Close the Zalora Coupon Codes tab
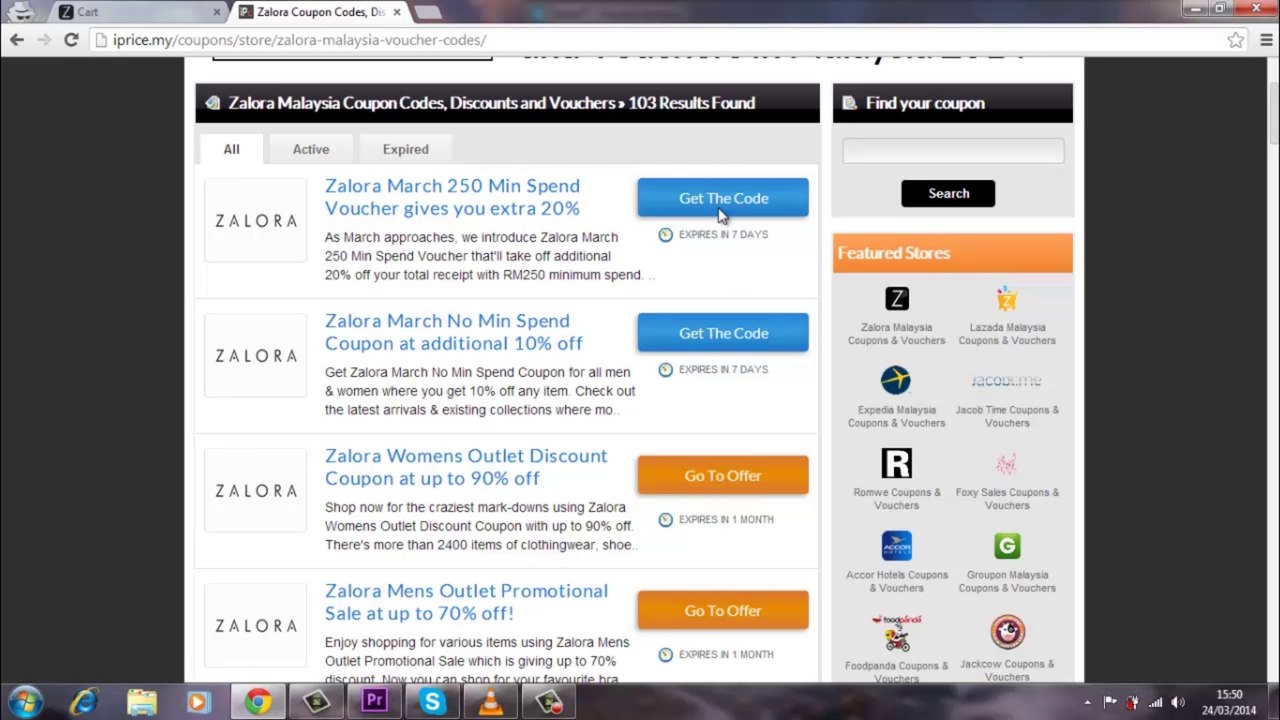Screen dimensions: 1280x720 397,12
